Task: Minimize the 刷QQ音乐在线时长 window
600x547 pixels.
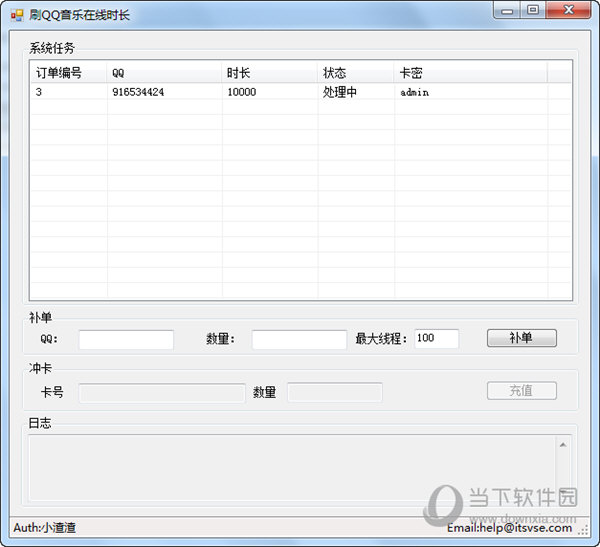Action: (507, 10)
